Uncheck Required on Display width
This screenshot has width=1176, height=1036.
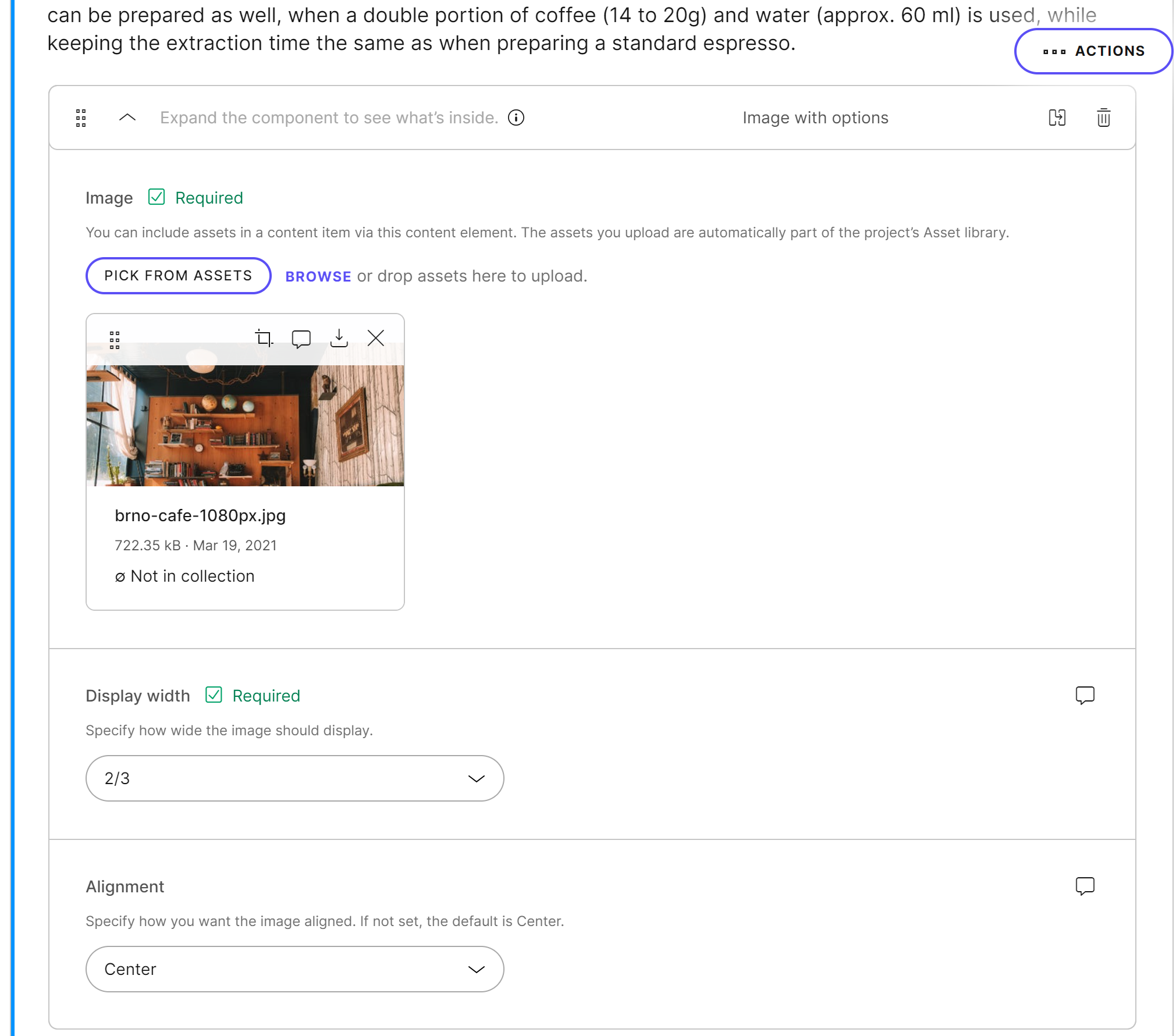(214, 695)
